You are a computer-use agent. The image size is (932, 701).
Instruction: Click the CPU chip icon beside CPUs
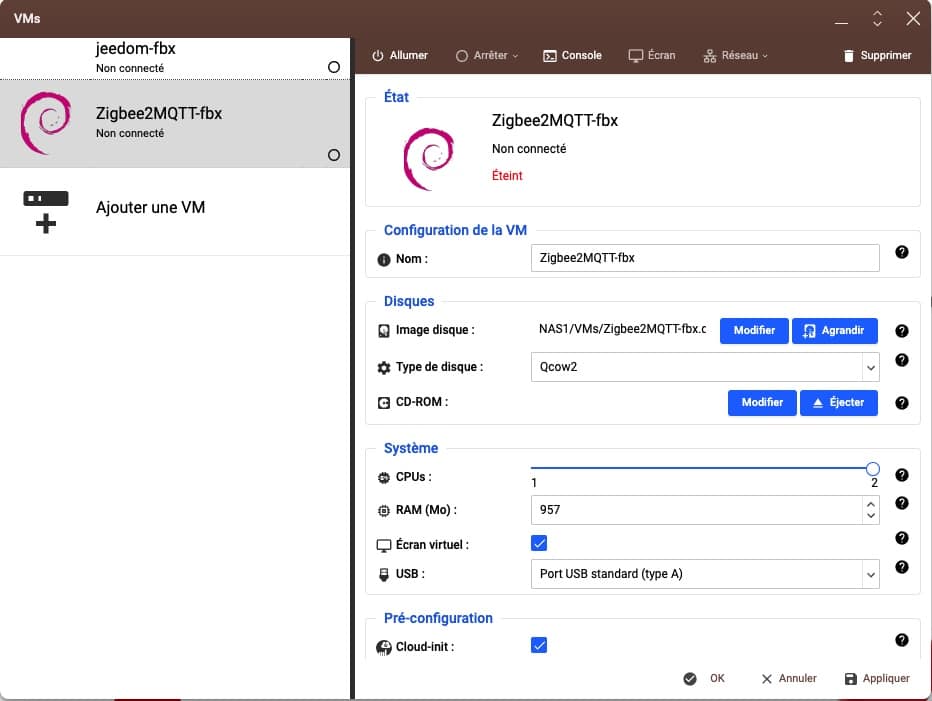[x=384, y=477]
